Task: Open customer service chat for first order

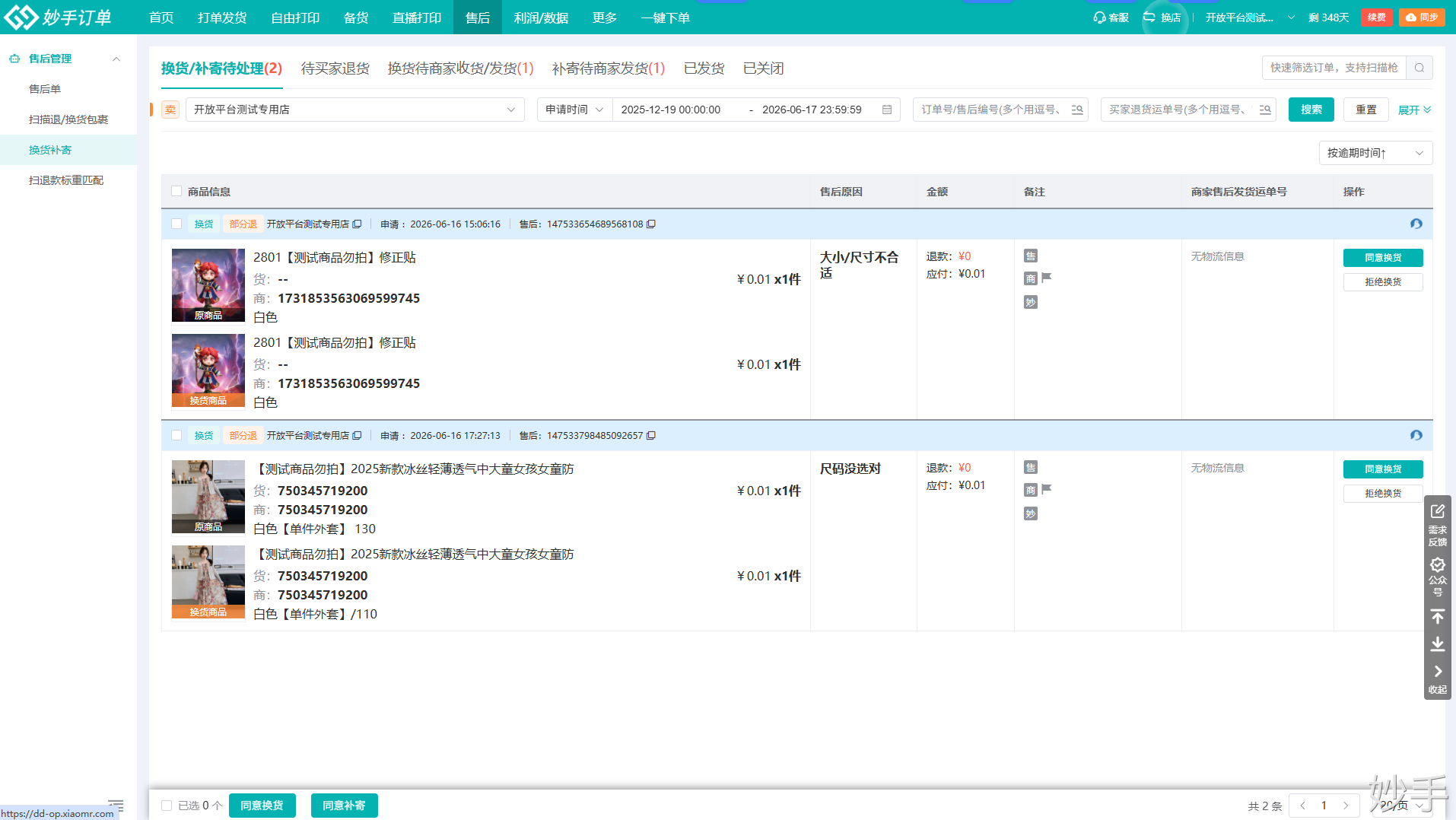Action: [x=1416, y=224]
